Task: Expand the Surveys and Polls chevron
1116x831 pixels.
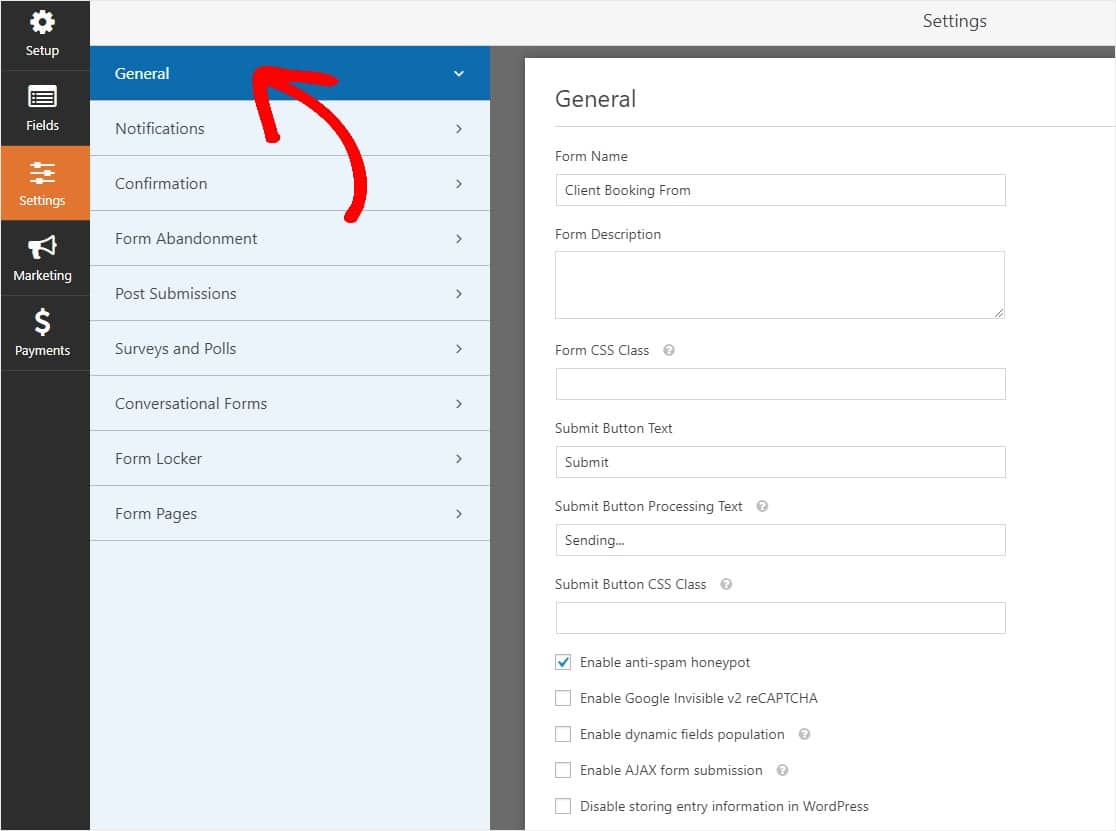Action: (458, 349)
